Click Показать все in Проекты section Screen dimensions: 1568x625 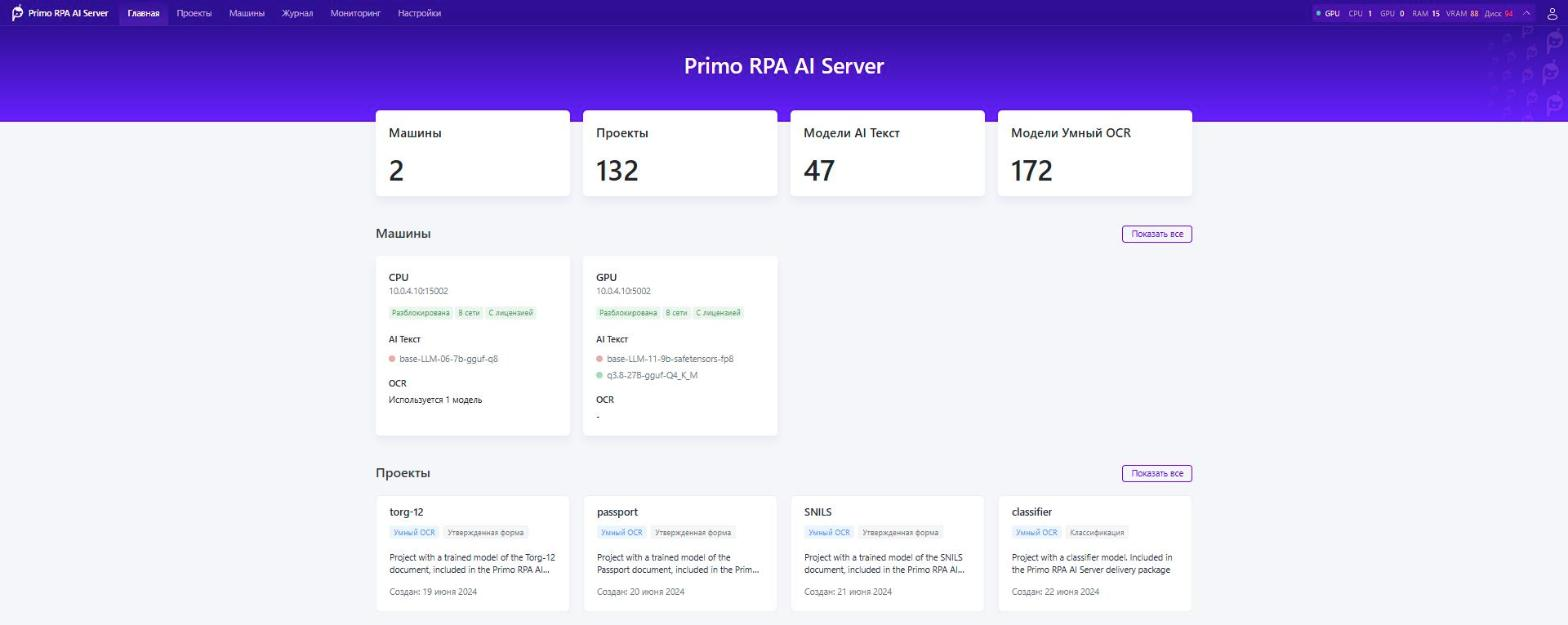[1157, 473]
